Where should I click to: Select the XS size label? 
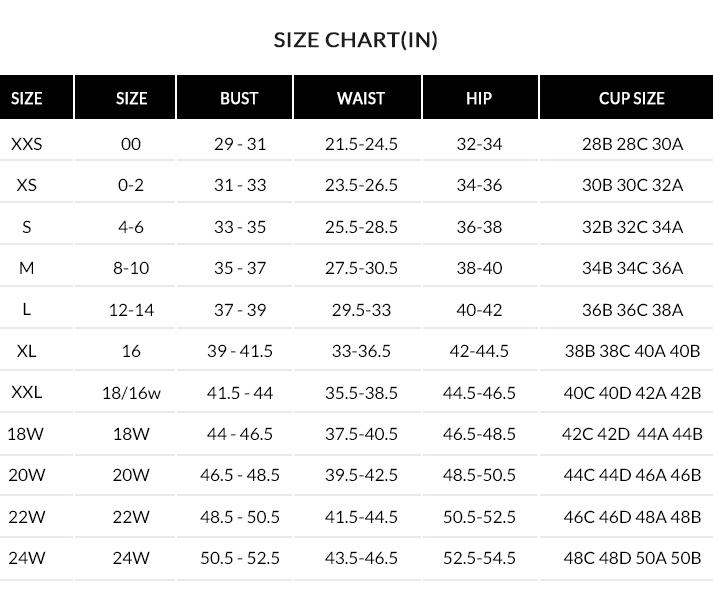pyautogui.click(x=27, y=185)
